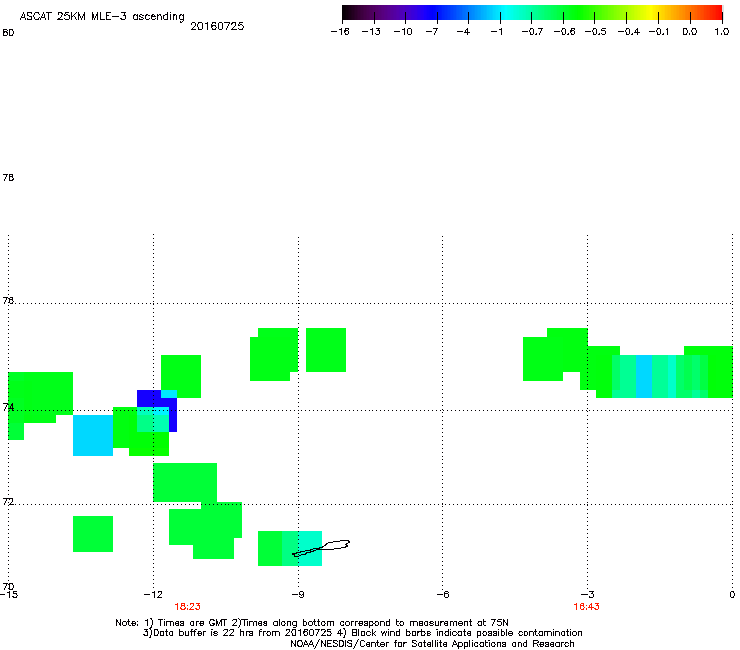740x650 pixels.
Task: Click the 0.0 color bar label
Action: [x=690, y=32]
